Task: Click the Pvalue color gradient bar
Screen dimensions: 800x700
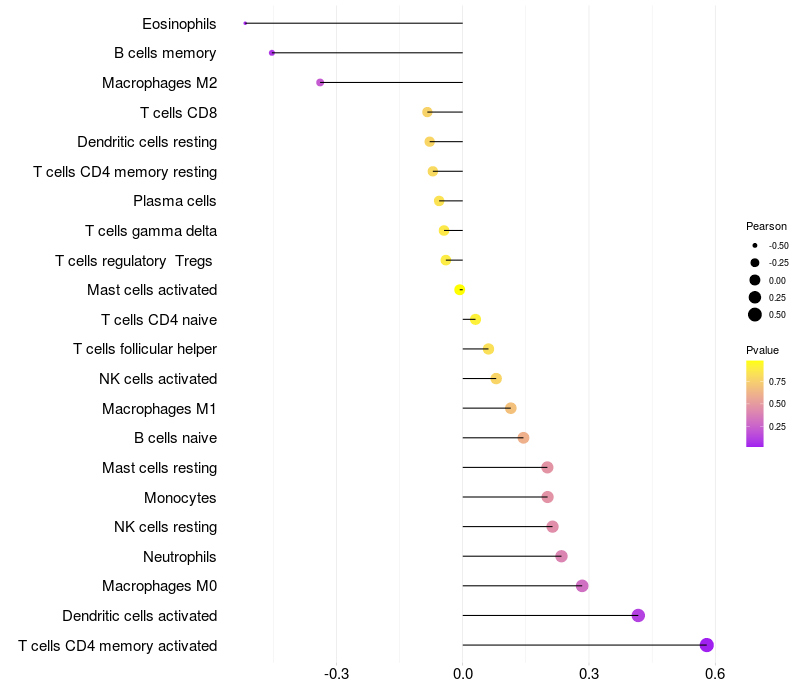Action: coord(755,403)
